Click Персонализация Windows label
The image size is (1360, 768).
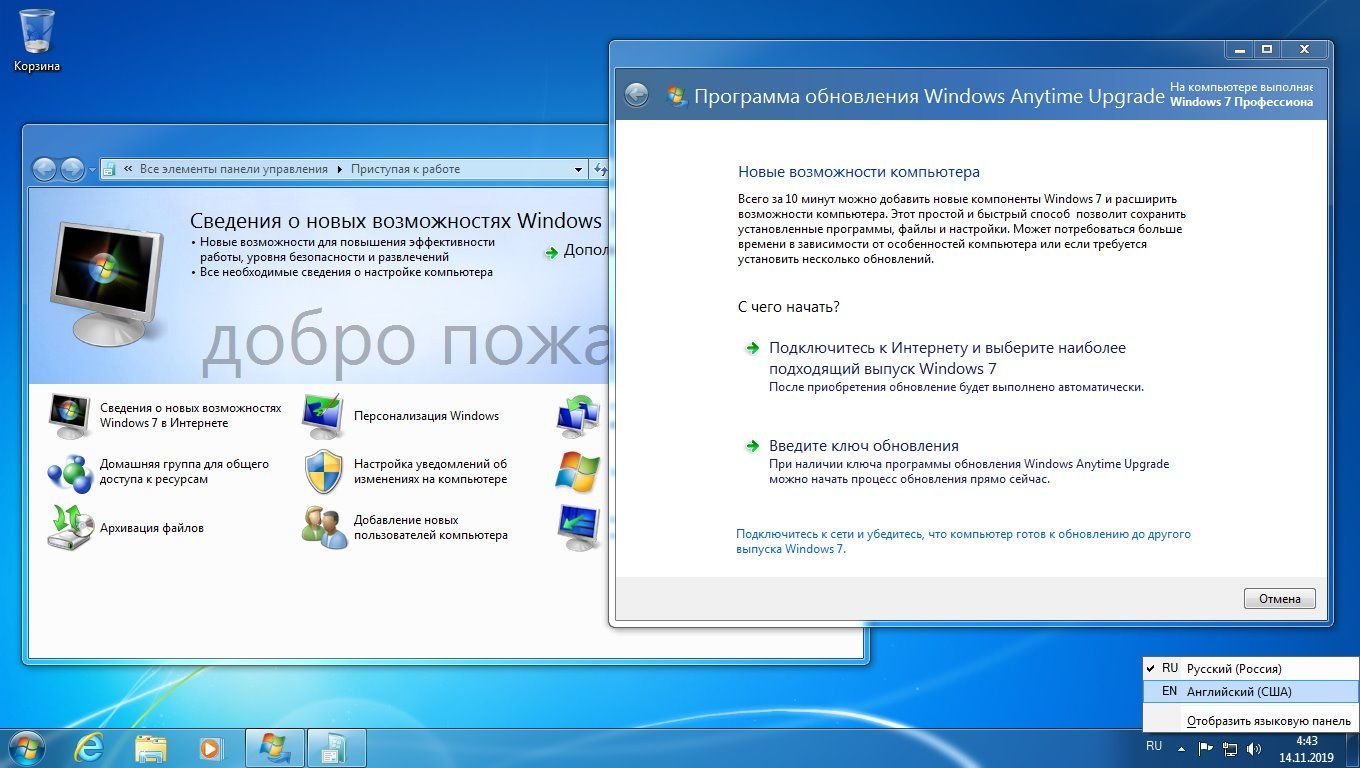pos(426,416)
